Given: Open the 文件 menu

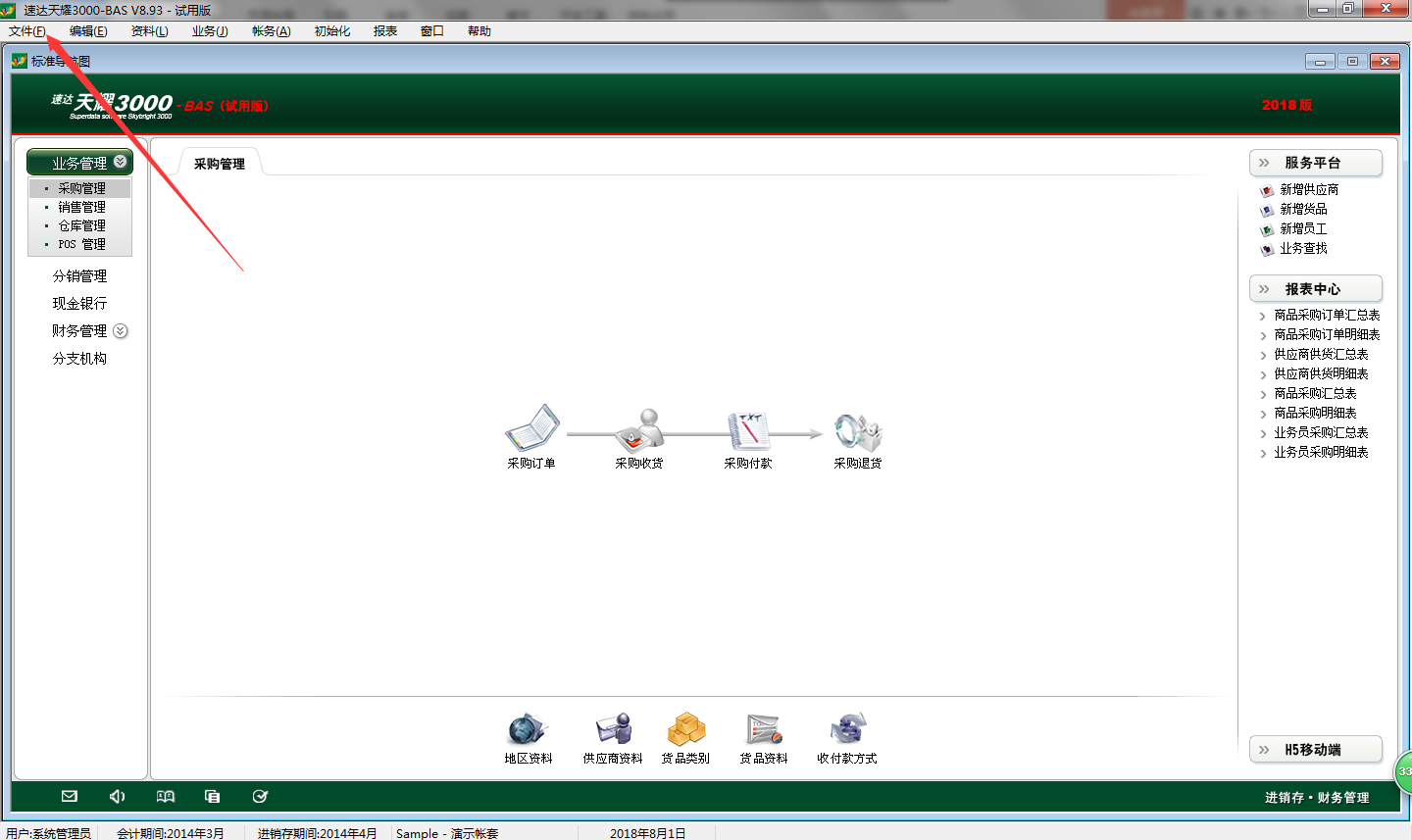Looking at the screenshot, I should click(x=26, y=31).
